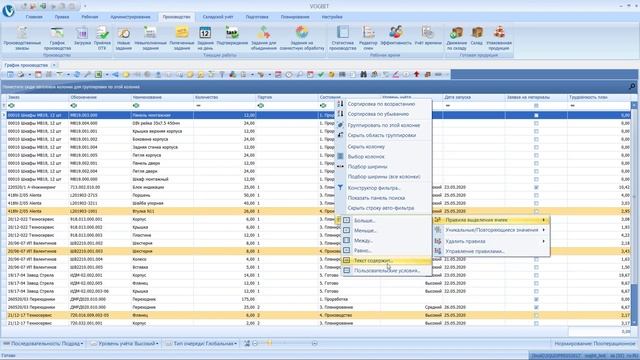Image resolution: width=640 pixels, height=360 pixels.
Task: Open Производственные заказы in the ribbon
Action: point(22,38)
